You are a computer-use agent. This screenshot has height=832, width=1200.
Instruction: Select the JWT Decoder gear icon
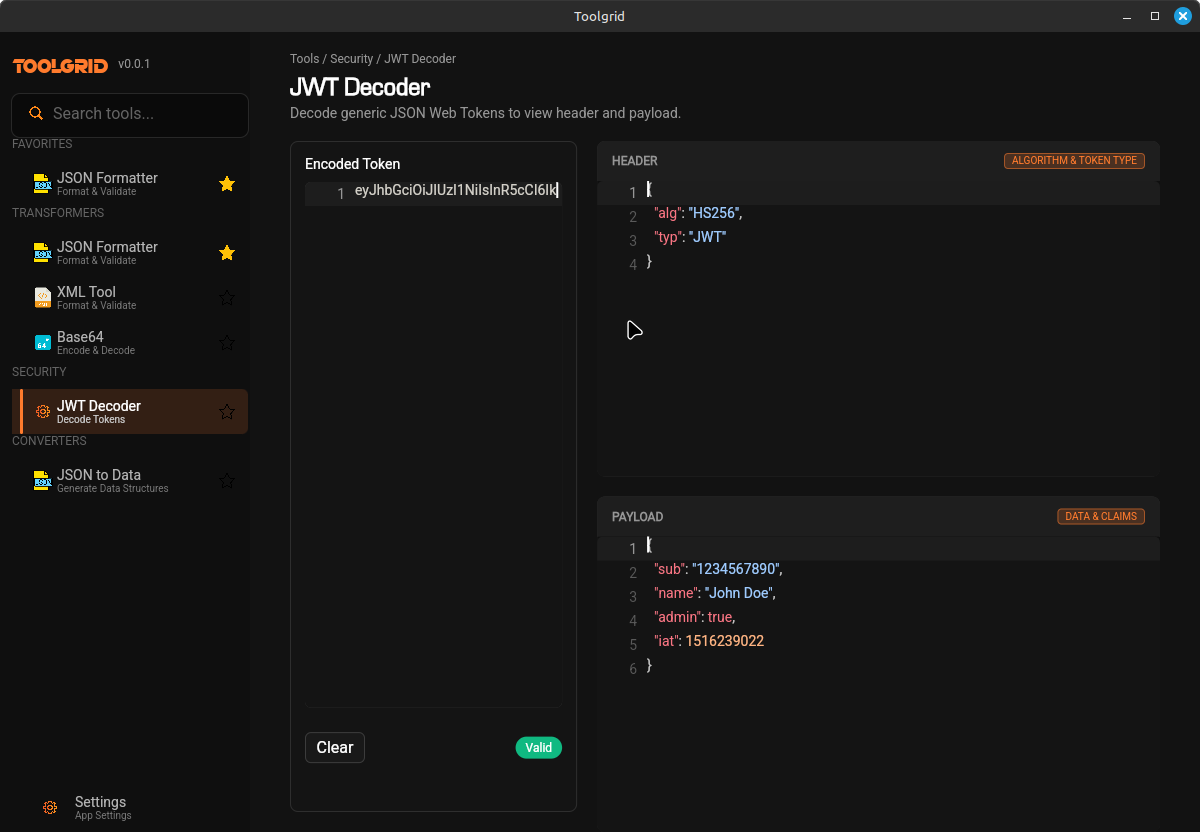point(42,411)
